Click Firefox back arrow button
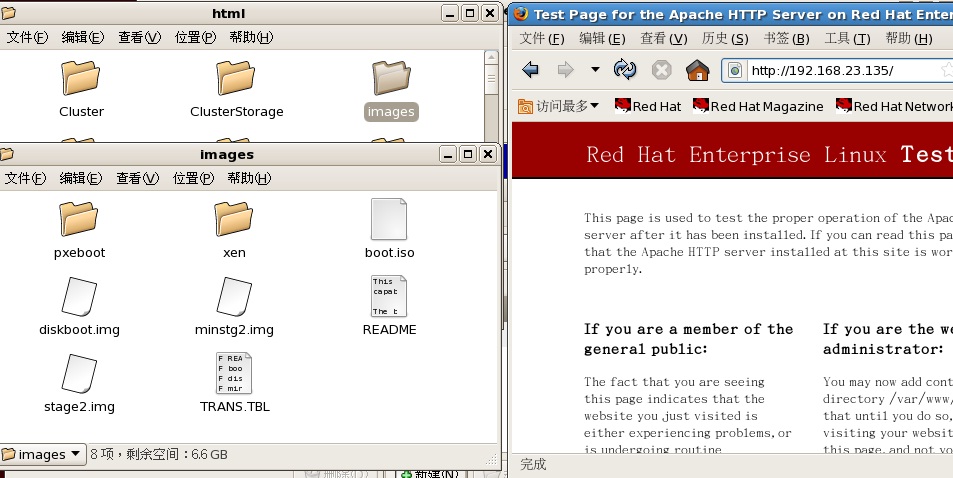 pos(531,70)
